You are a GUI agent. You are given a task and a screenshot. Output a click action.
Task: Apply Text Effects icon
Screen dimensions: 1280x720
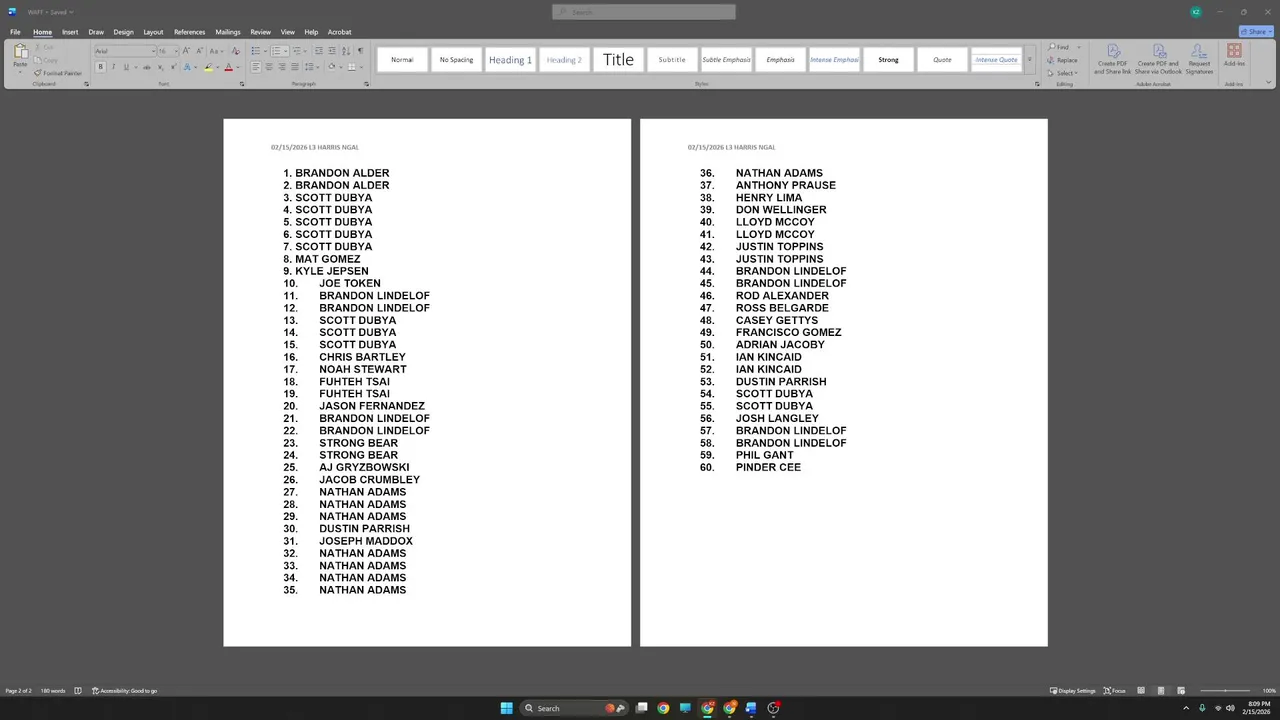[x=187, y=67]
